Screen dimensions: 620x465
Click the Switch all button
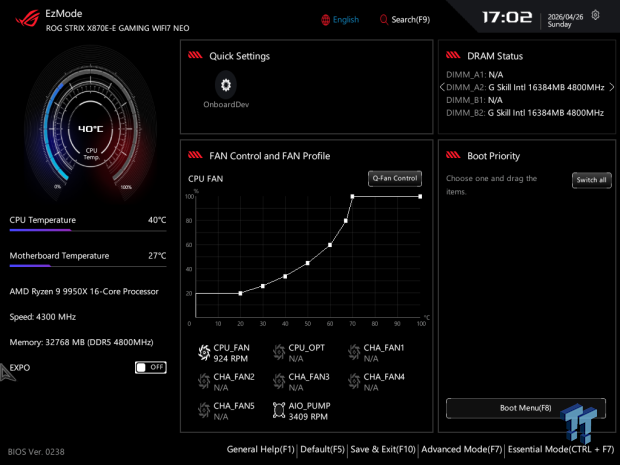tap(591, 180)
